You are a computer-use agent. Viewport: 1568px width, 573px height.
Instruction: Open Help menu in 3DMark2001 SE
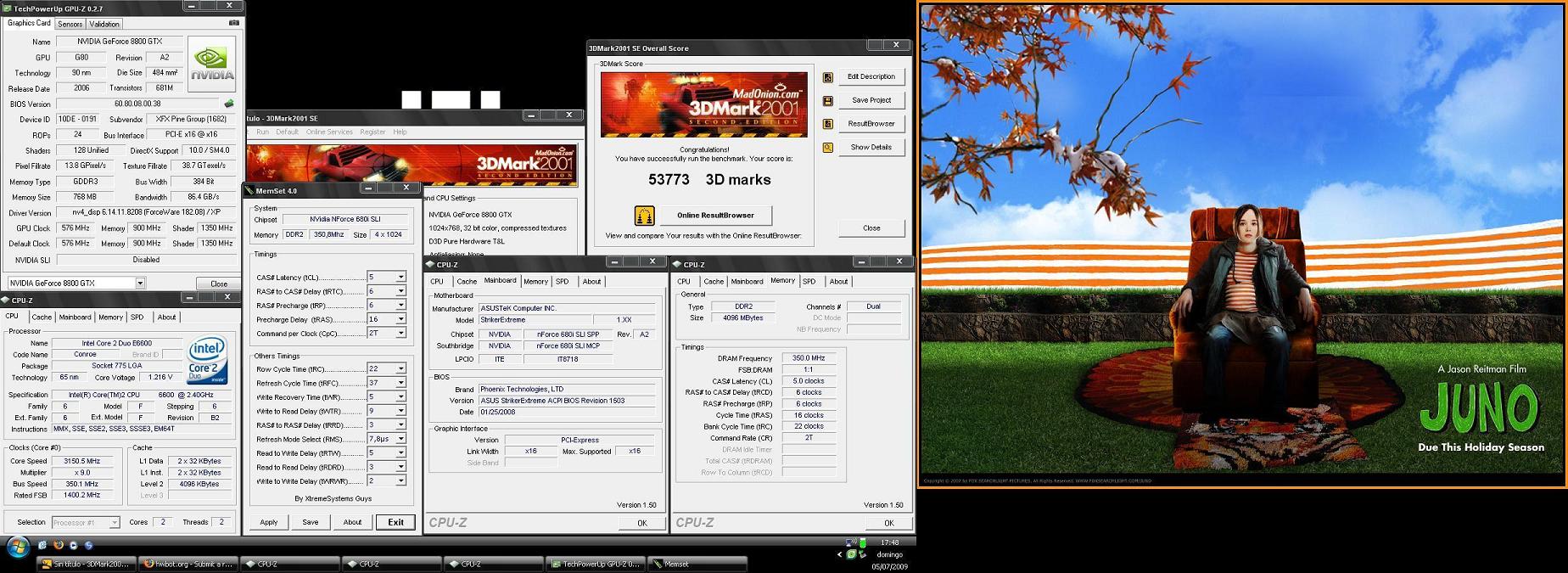click(x=400, y=132)
